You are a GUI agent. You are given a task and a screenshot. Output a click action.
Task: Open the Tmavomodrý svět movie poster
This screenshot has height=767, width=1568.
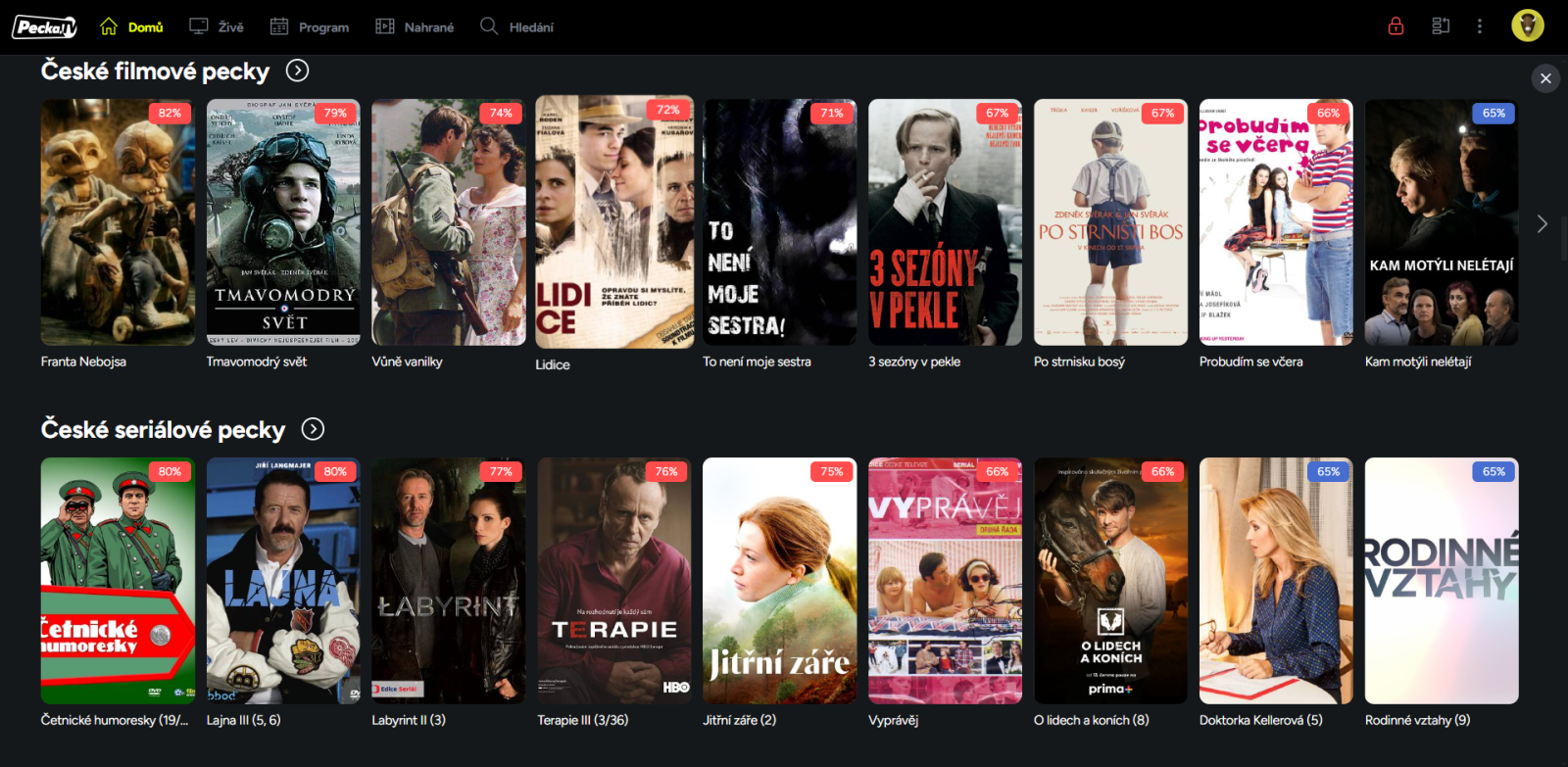[283, 222]
